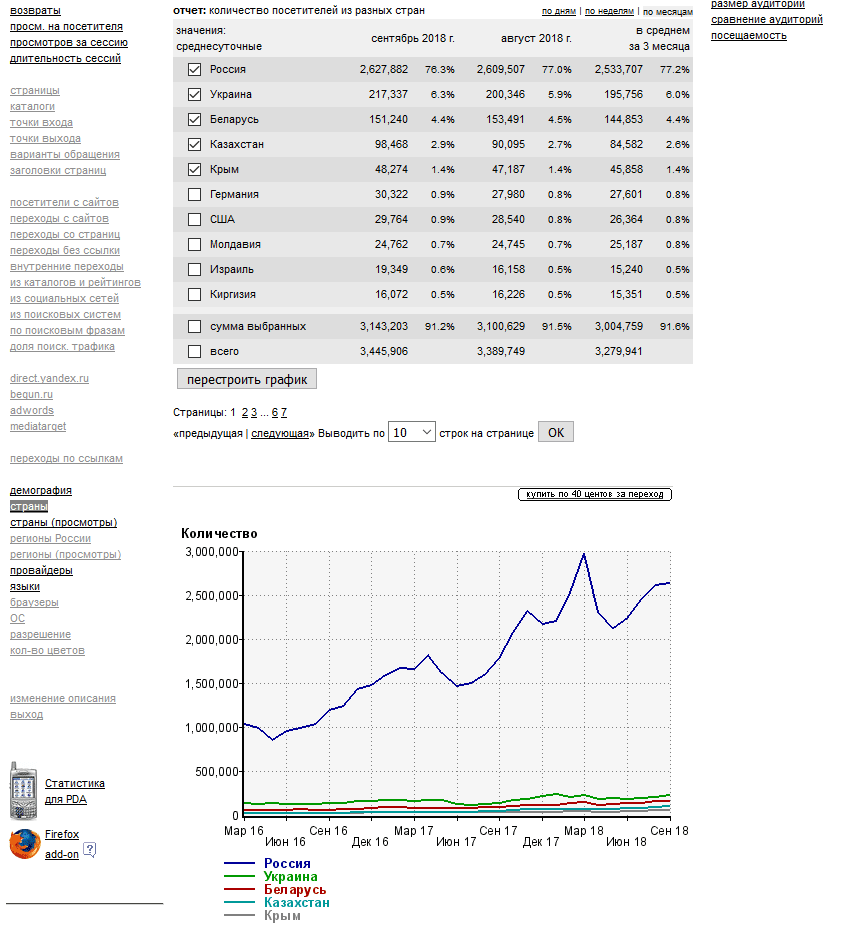Image resolution: width=844 pixels, height=926 pixels.
Task: Open the провайдеры report in sidebar
Action: (x=41, y=571)
